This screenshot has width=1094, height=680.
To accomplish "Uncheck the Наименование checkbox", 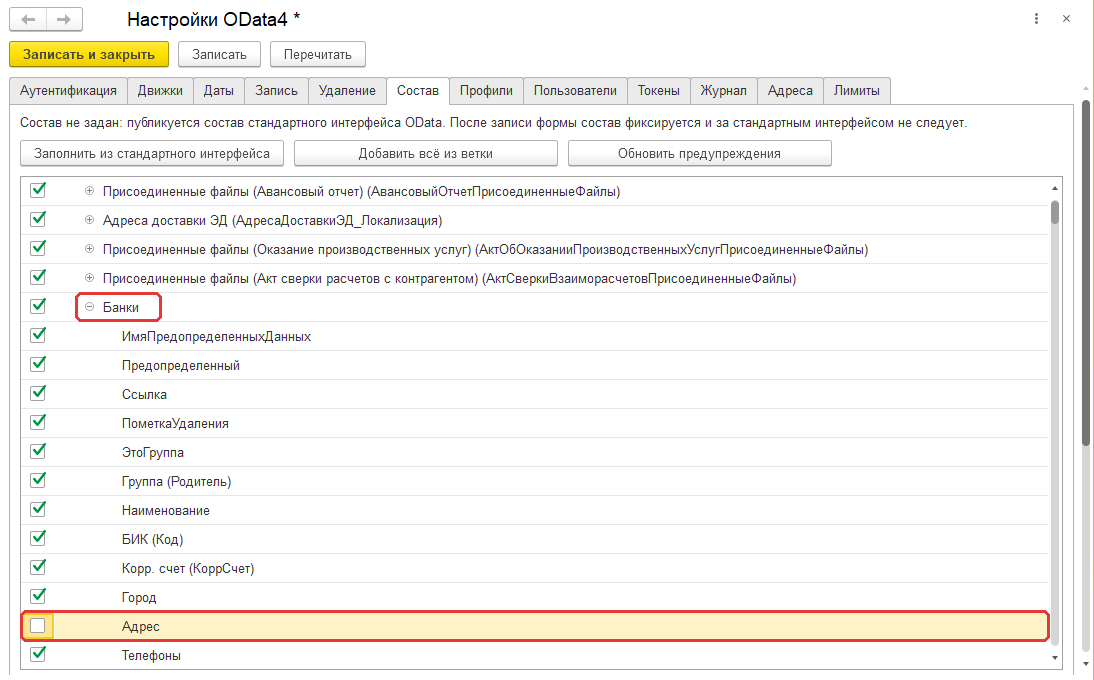I will click(x=38, y=510).
